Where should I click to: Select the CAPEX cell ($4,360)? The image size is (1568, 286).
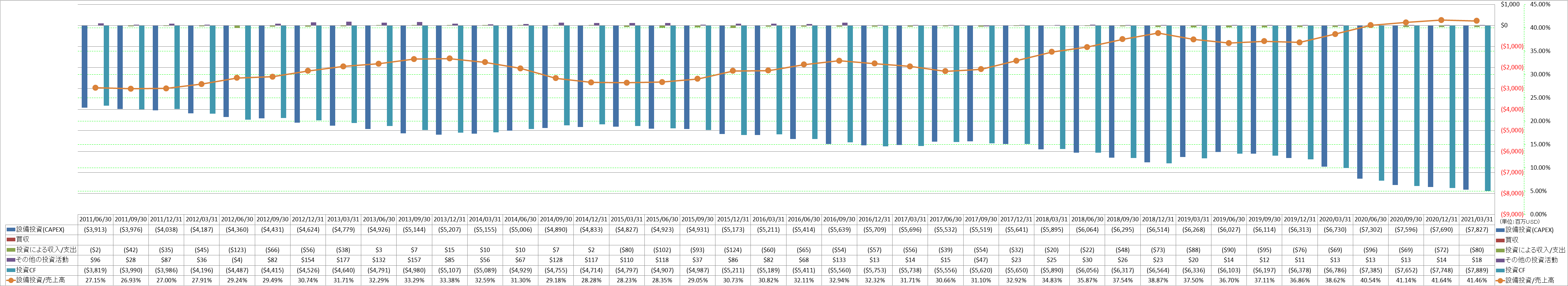point(237,230)
